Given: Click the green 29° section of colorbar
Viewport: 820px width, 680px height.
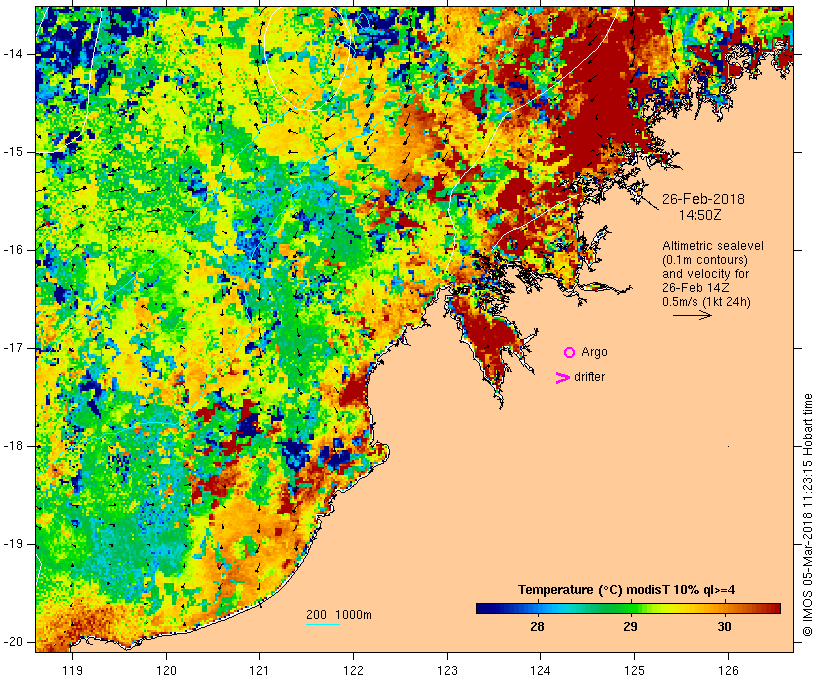Looking at the screenshot, I should tap(631, 608).
